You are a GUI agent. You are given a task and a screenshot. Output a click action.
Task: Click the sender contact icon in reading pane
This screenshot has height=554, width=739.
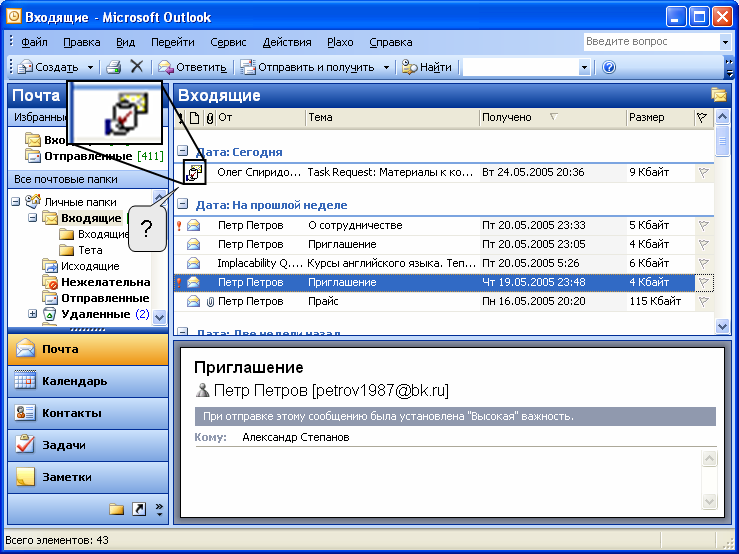tap(203, 390)
